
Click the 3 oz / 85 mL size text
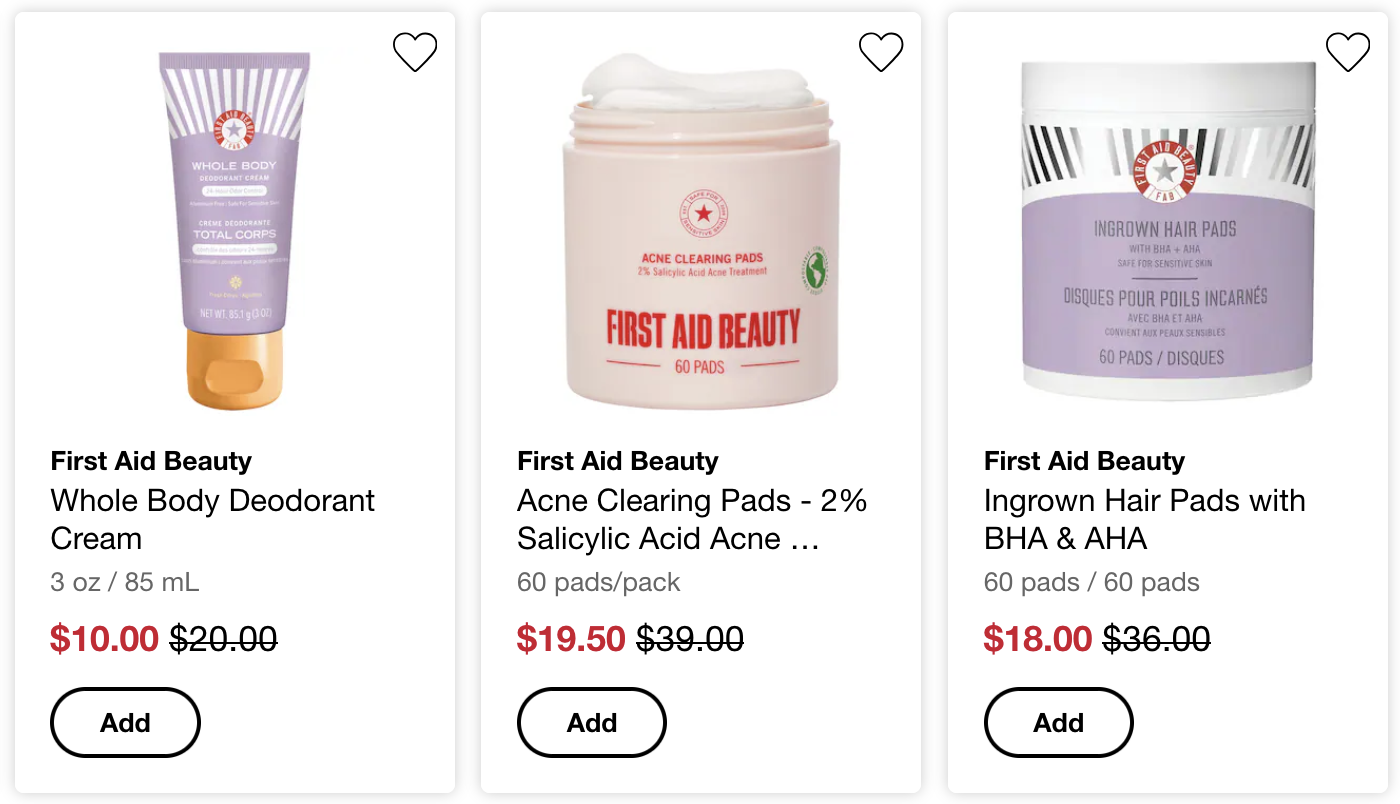pos(125,582)
